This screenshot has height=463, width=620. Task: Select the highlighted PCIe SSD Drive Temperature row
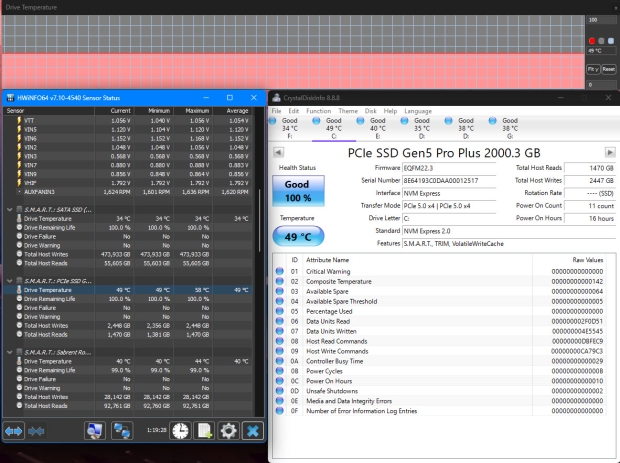click(128, 290)
